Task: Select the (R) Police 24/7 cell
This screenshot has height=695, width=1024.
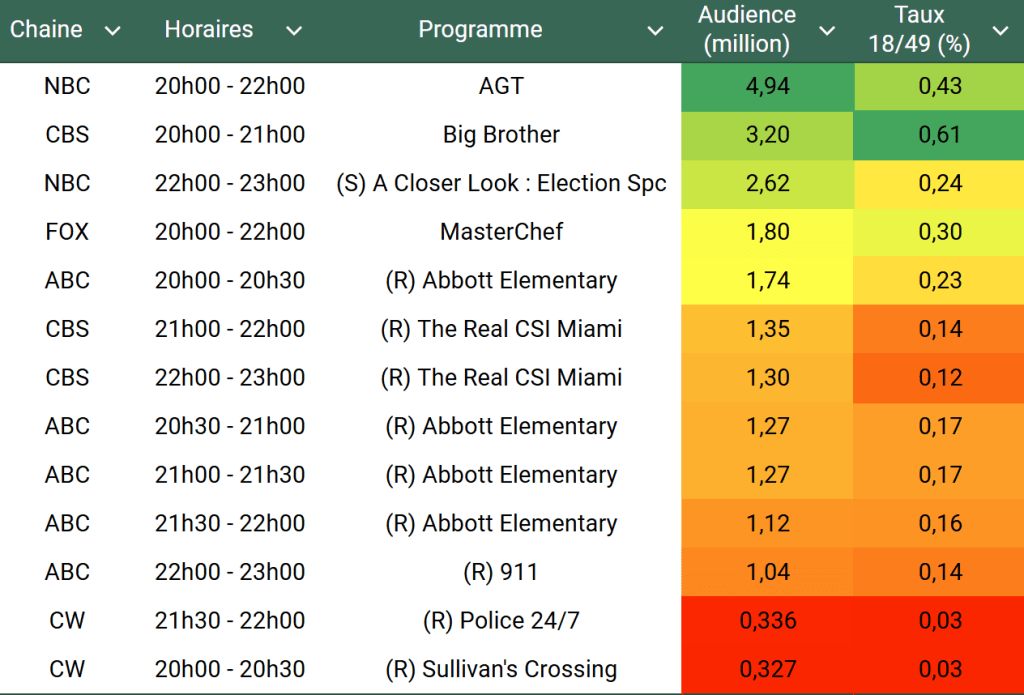Action: 501,621
